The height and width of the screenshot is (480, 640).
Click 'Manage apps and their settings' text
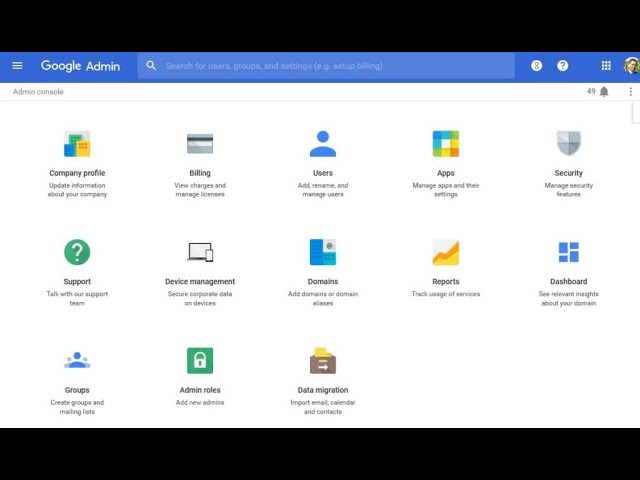446,190
